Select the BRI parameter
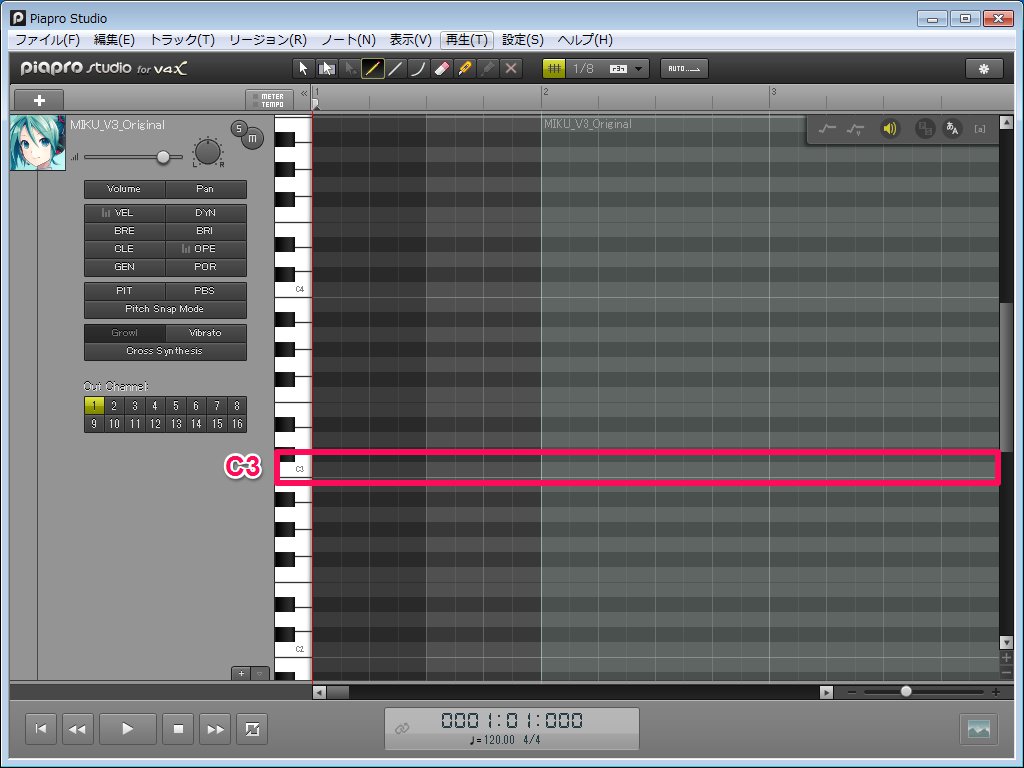 pos(205,231)
